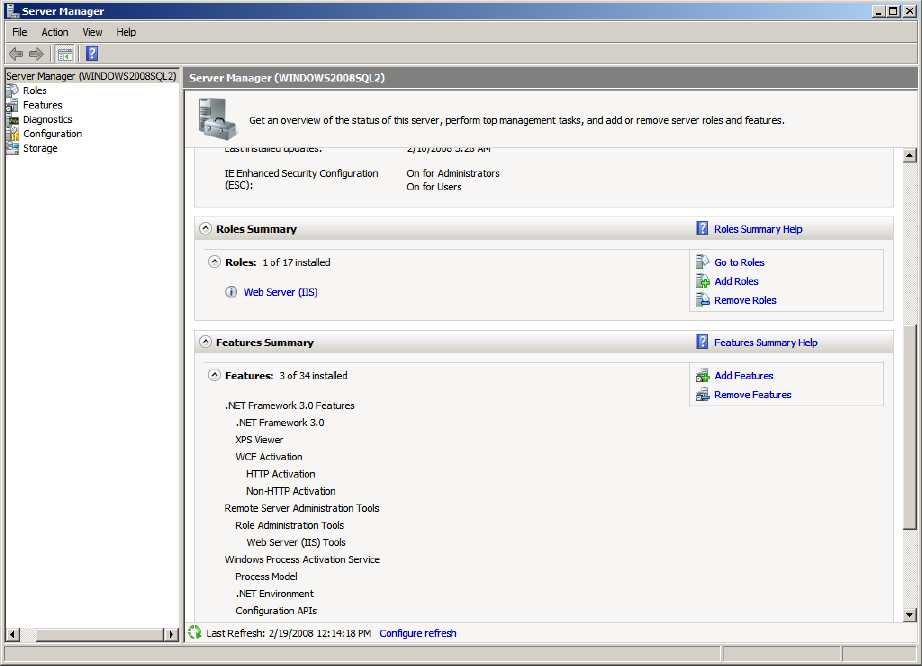Click the Features icon in the tree
The image size is (922, 666).
pyautogui.click(x=12, y=105)
